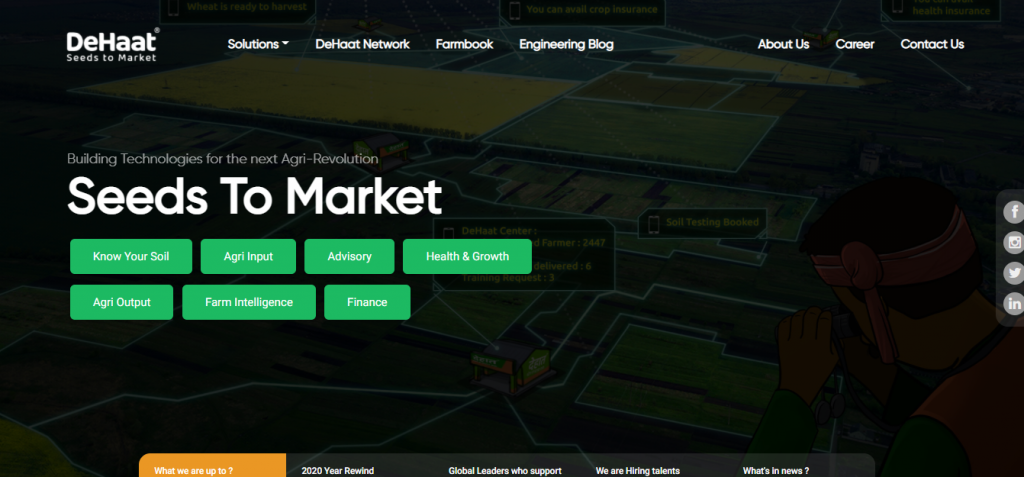Go to Contact Us
1024x477 pixels.
coord(932,44)
